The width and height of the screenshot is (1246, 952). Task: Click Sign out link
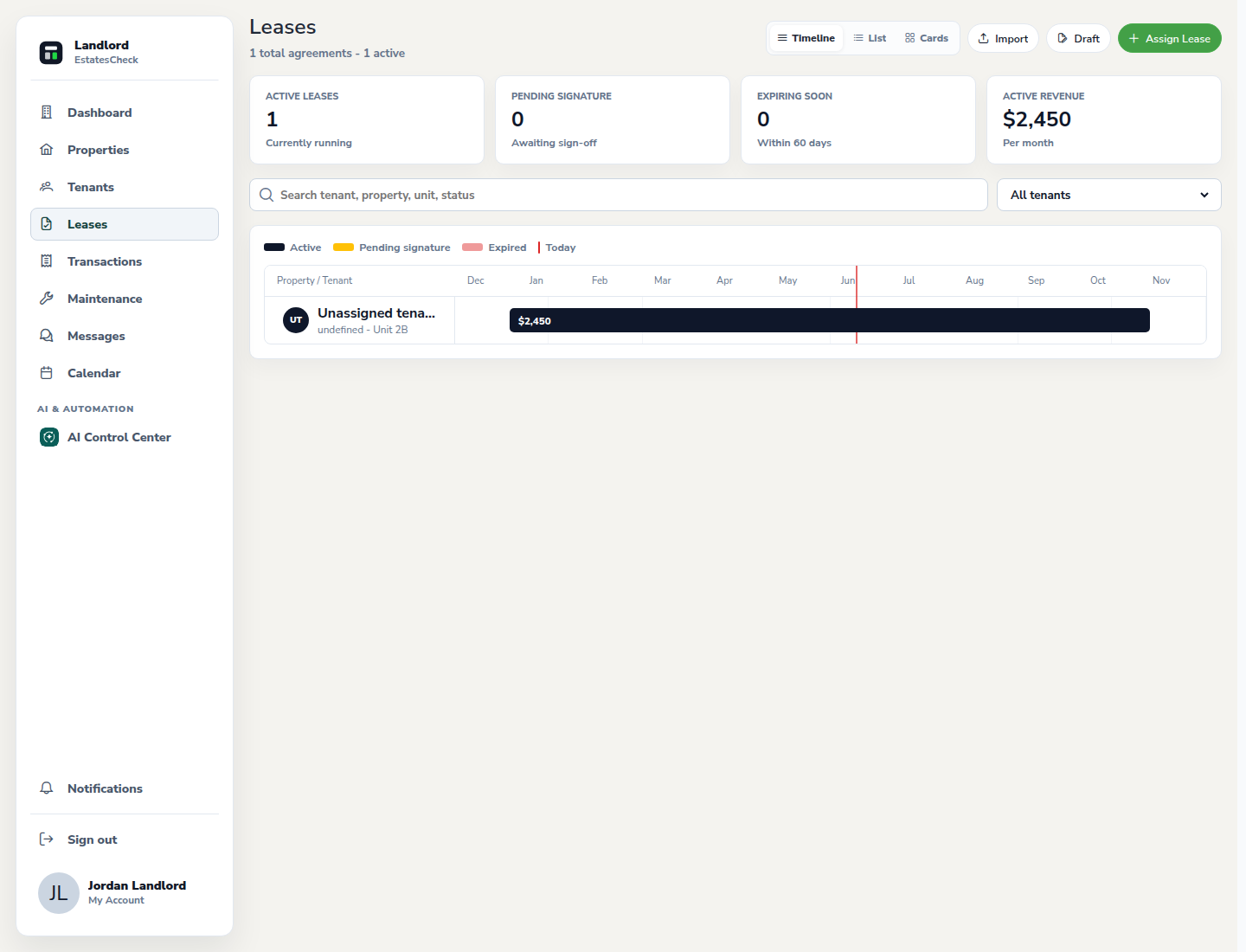tap(125, 839)
